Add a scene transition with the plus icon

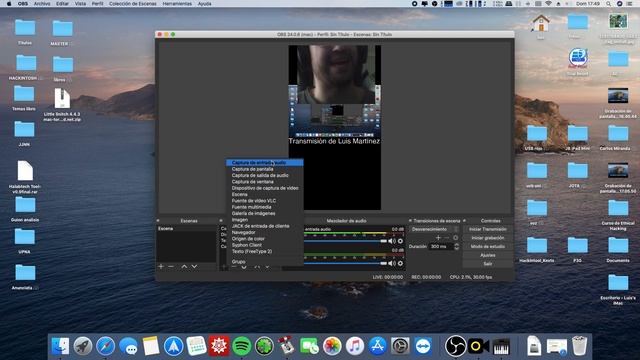(x=438, y=238)
